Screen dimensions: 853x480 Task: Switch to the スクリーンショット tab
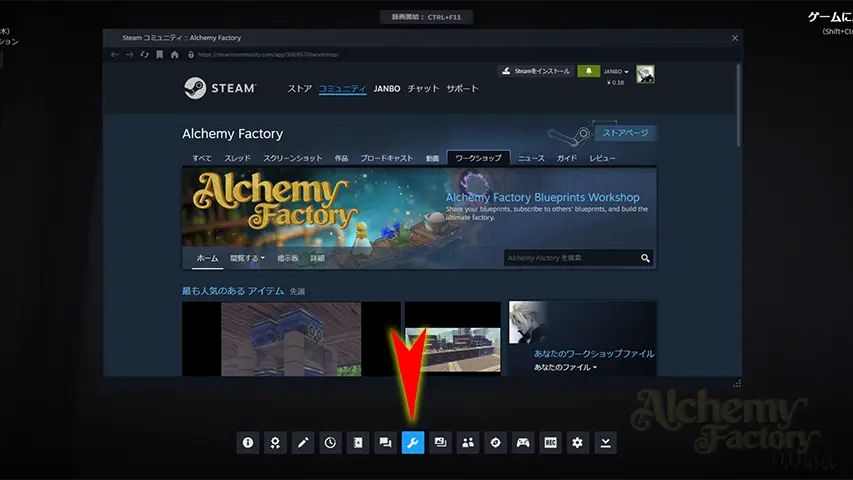[x=292, y=158]
